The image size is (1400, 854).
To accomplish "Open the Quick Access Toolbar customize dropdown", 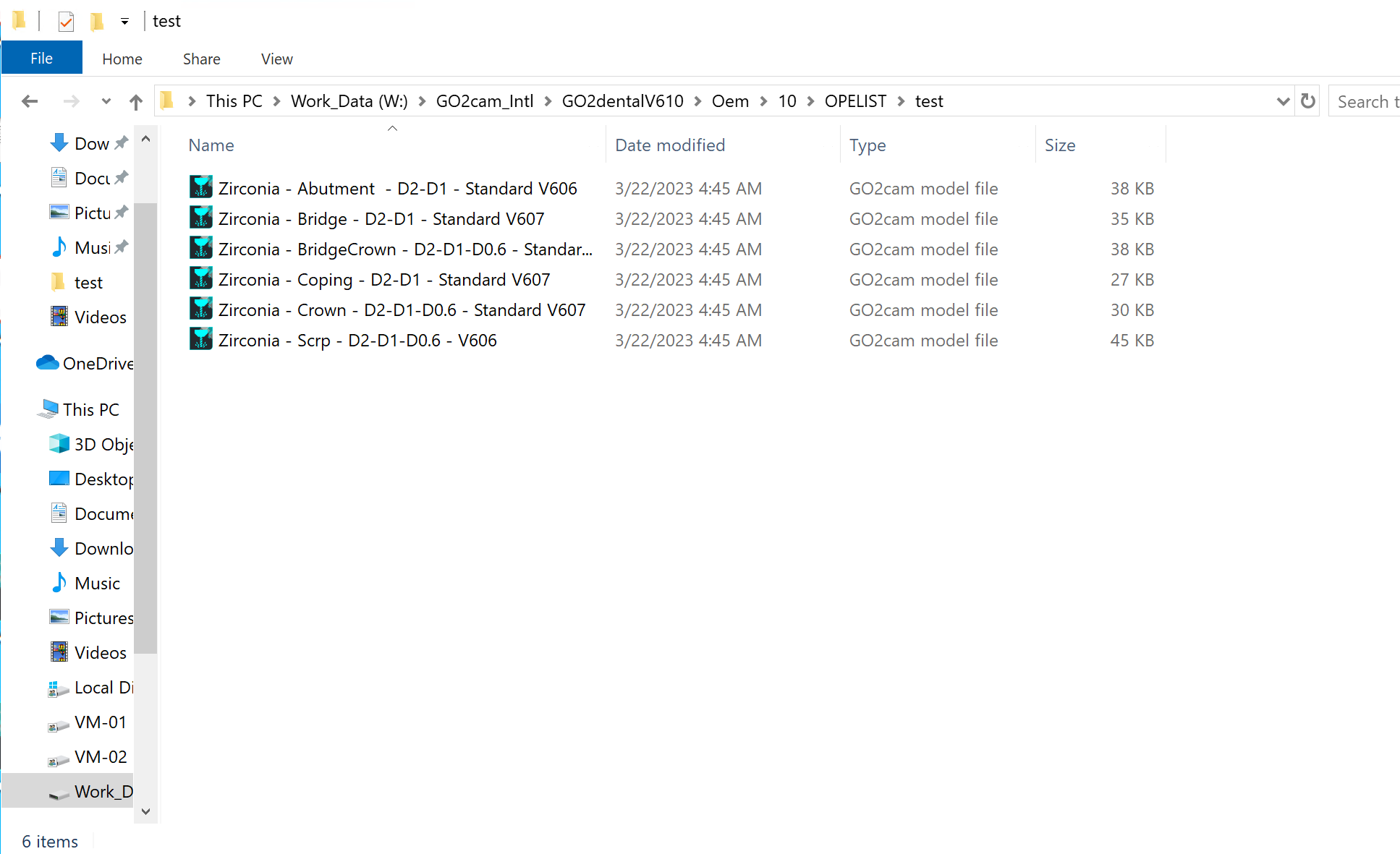I will pos(124,22).
